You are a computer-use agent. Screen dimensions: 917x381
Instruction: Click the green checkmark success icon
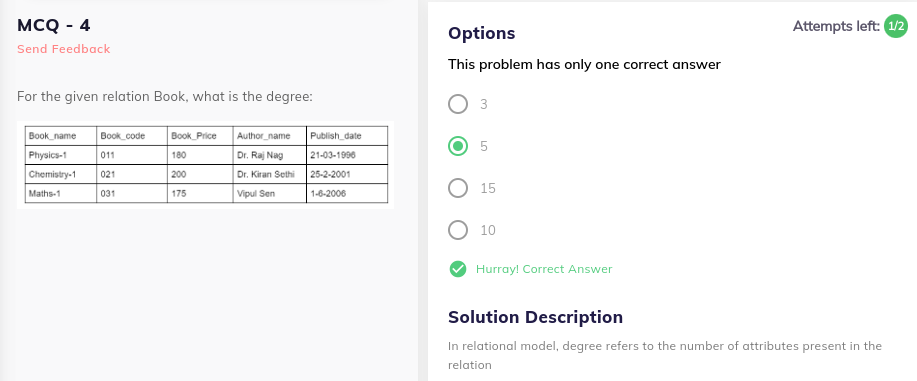[458, 269]
